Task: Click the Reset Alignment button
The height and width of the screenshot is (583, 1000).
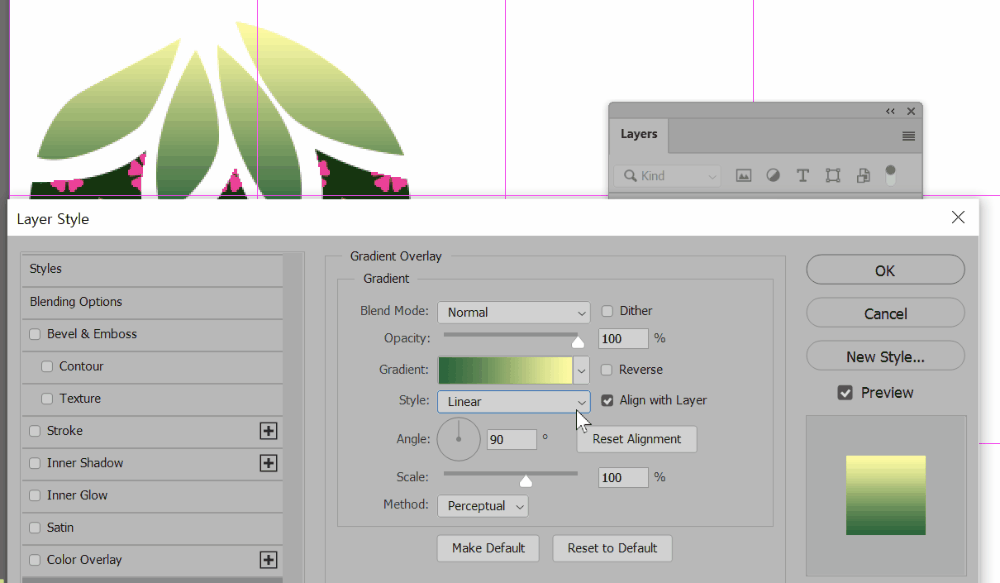Action: click(636, 439)
